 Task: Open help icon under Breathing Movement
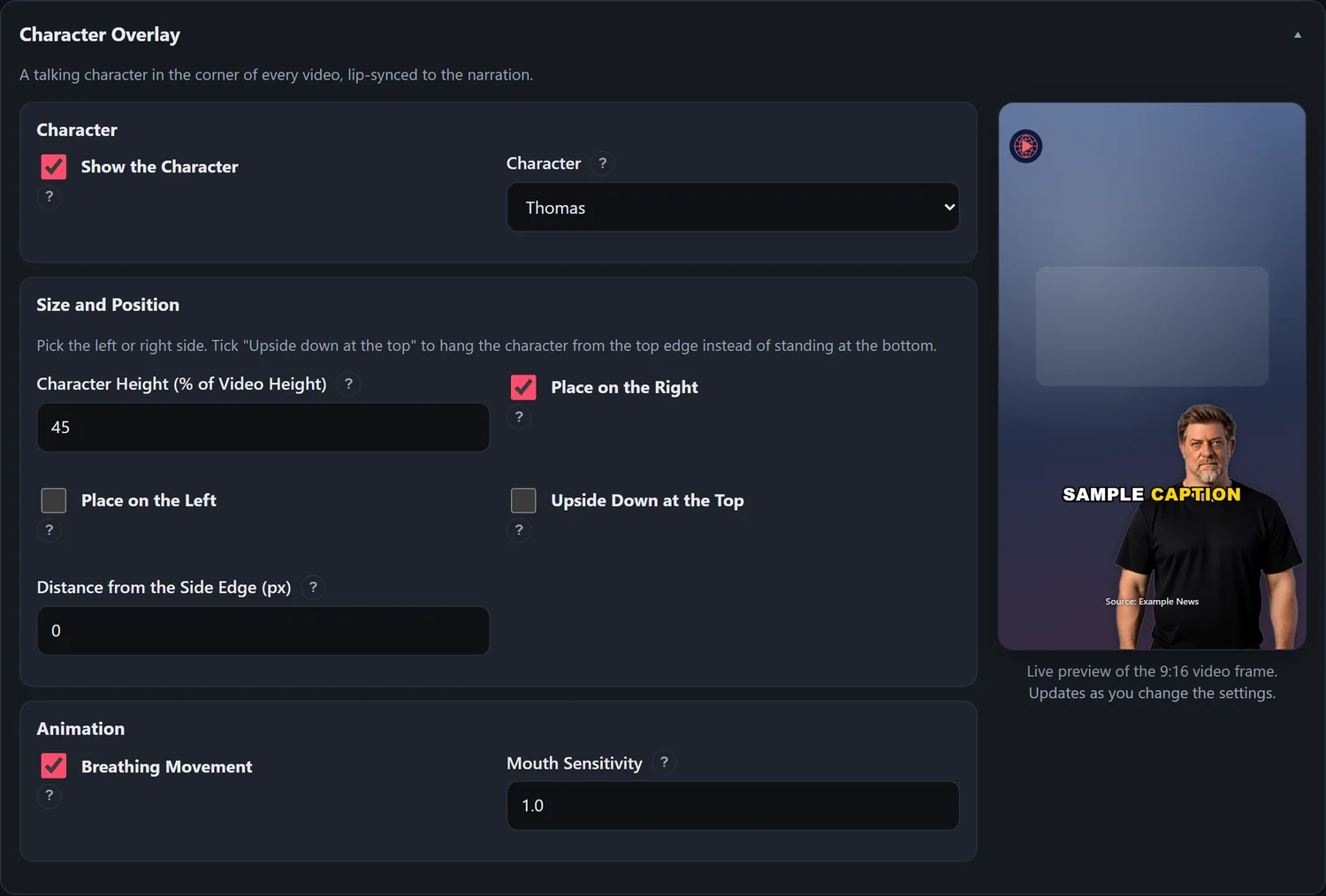click(x=50, y=795)
